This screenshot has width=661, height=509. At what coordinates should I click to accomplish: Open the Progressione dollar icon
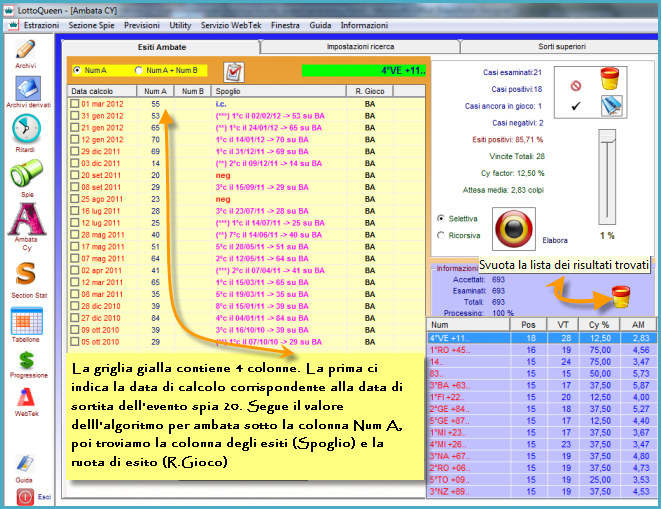pos(26,360)
